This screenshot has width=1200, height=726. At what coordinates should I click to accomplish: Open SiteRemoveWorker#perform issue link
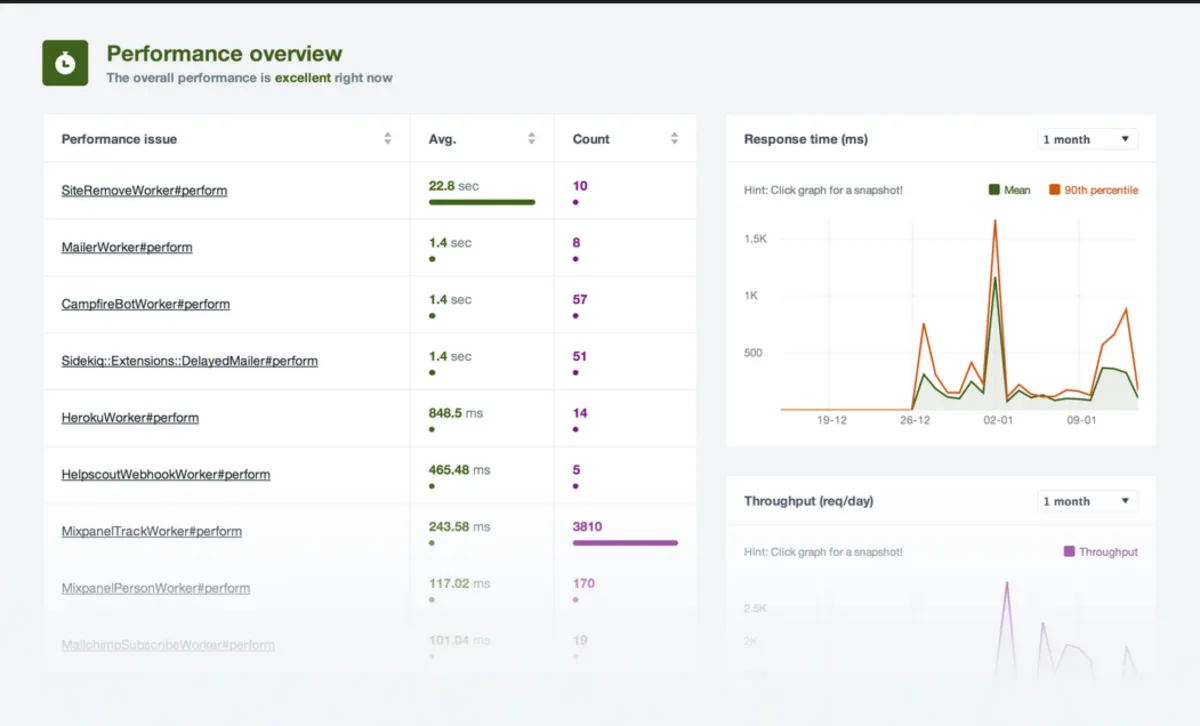[x=144, y=190]
